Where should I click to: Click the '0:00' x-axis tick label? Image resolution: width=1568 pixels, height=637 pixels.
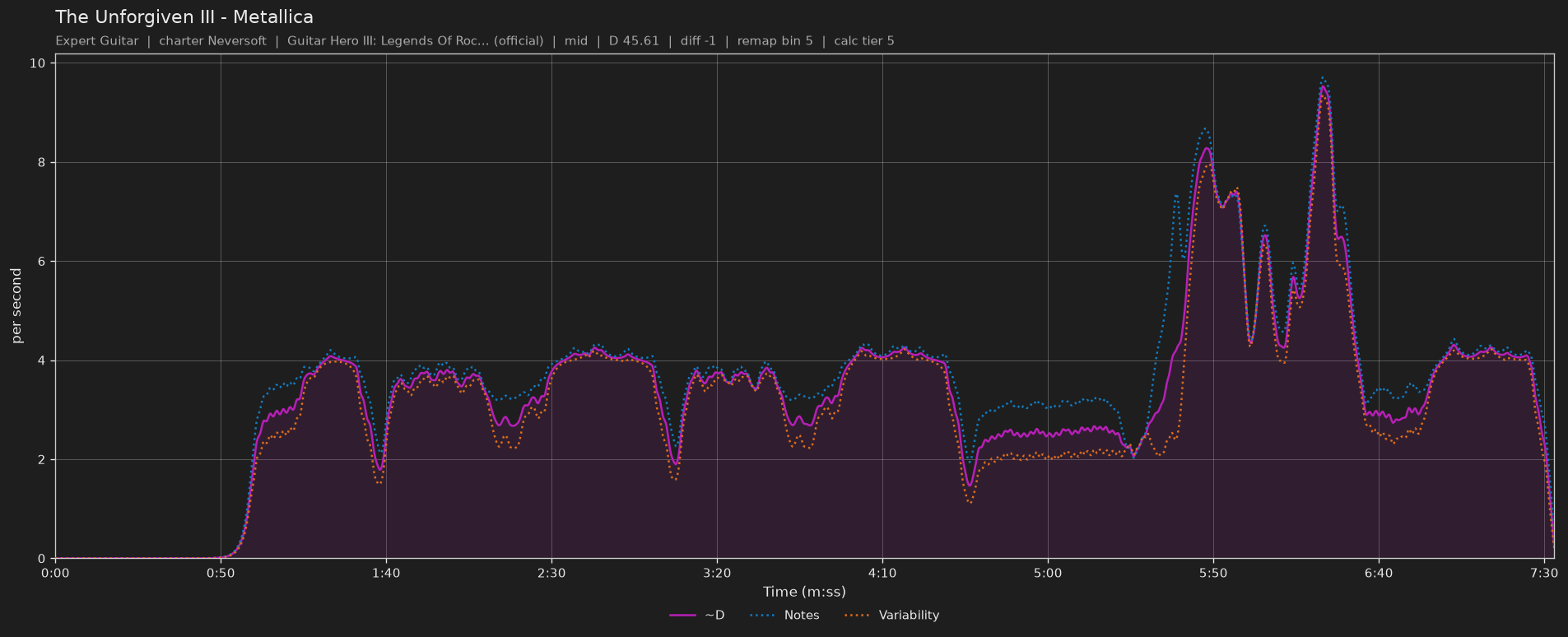point(55,573)
